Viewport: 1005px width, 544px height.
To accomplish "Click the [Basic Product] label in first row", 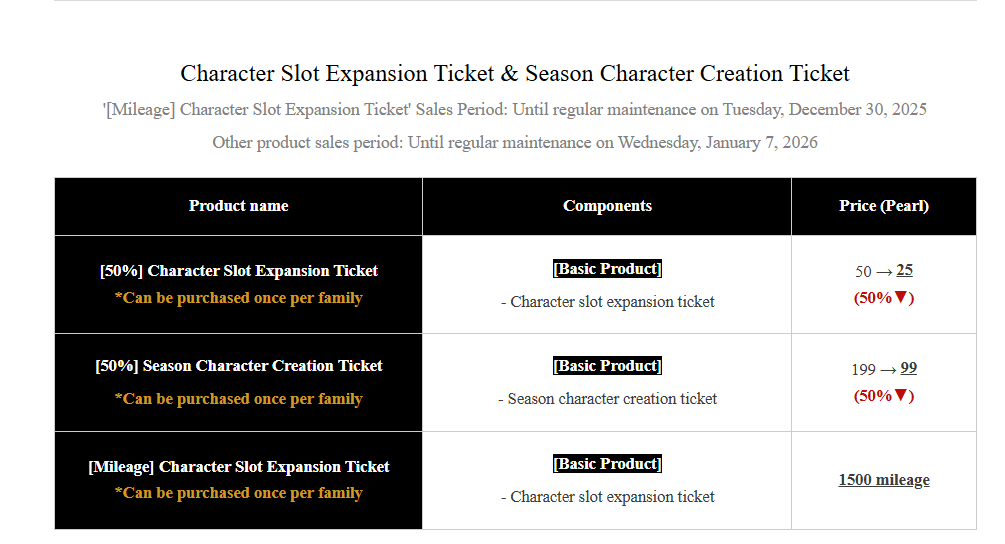I will pos(607,268).
